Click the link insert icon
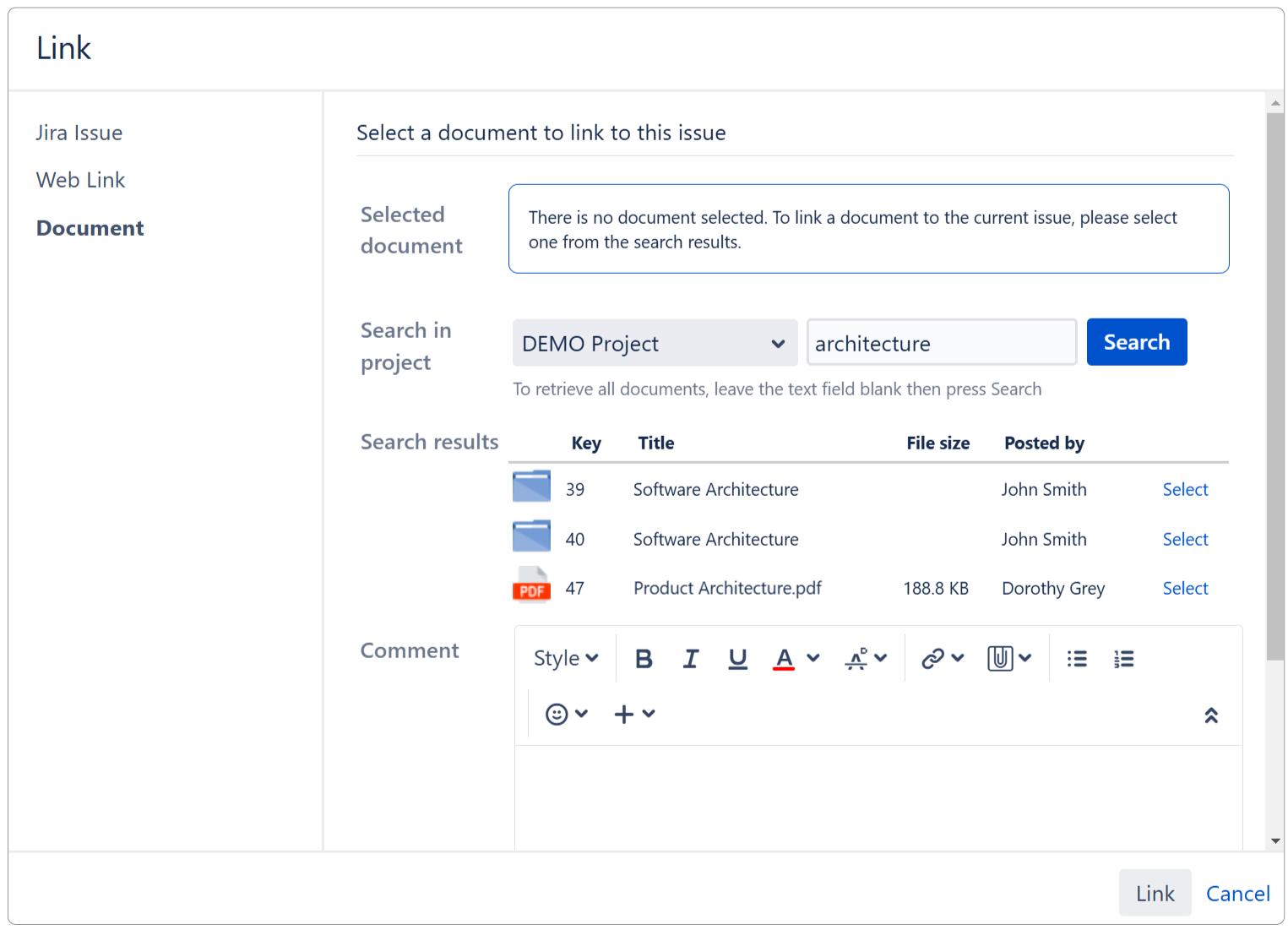 tap(933, 659)
